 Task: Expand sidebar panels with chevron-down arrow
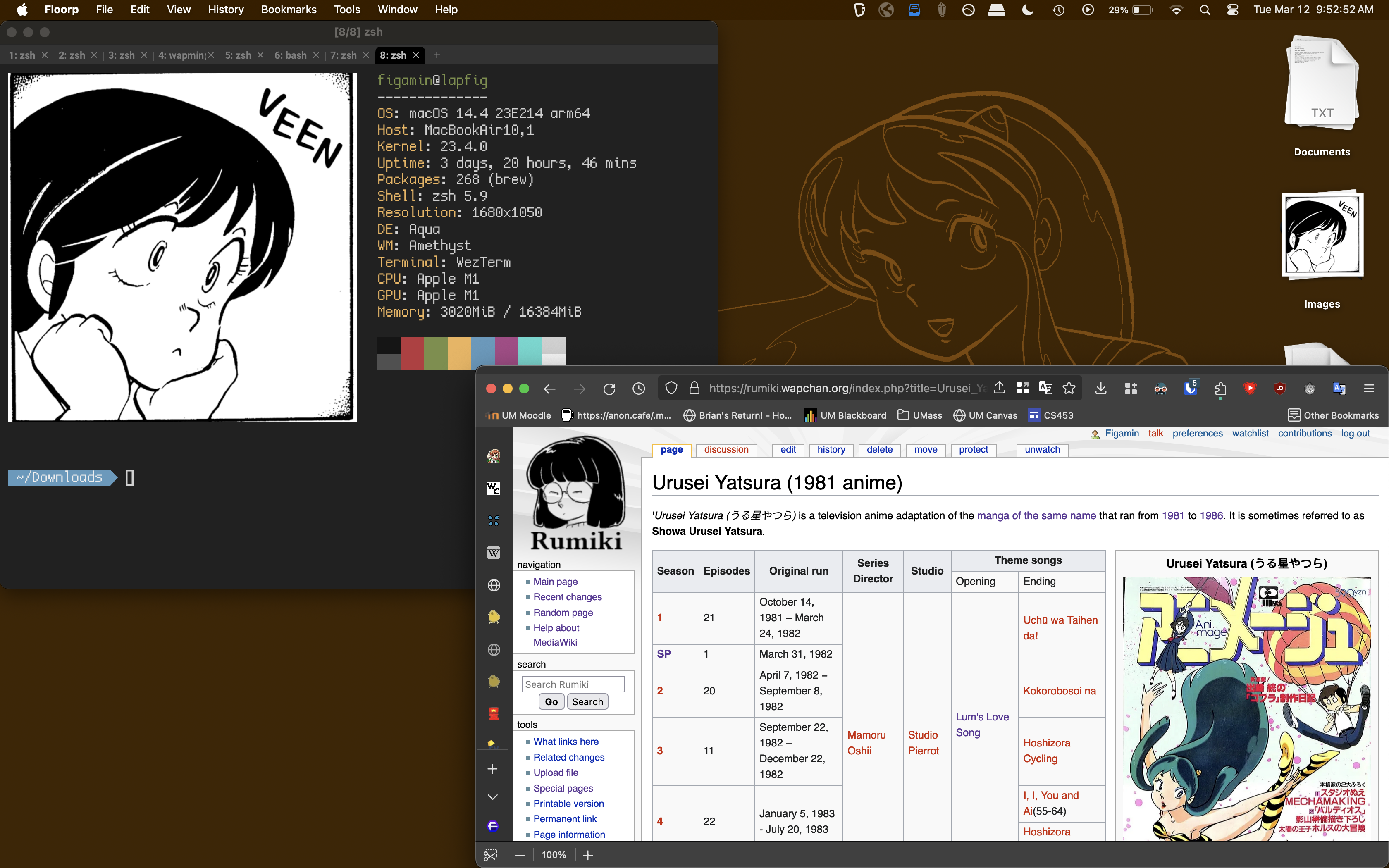[x=492, y=797]
